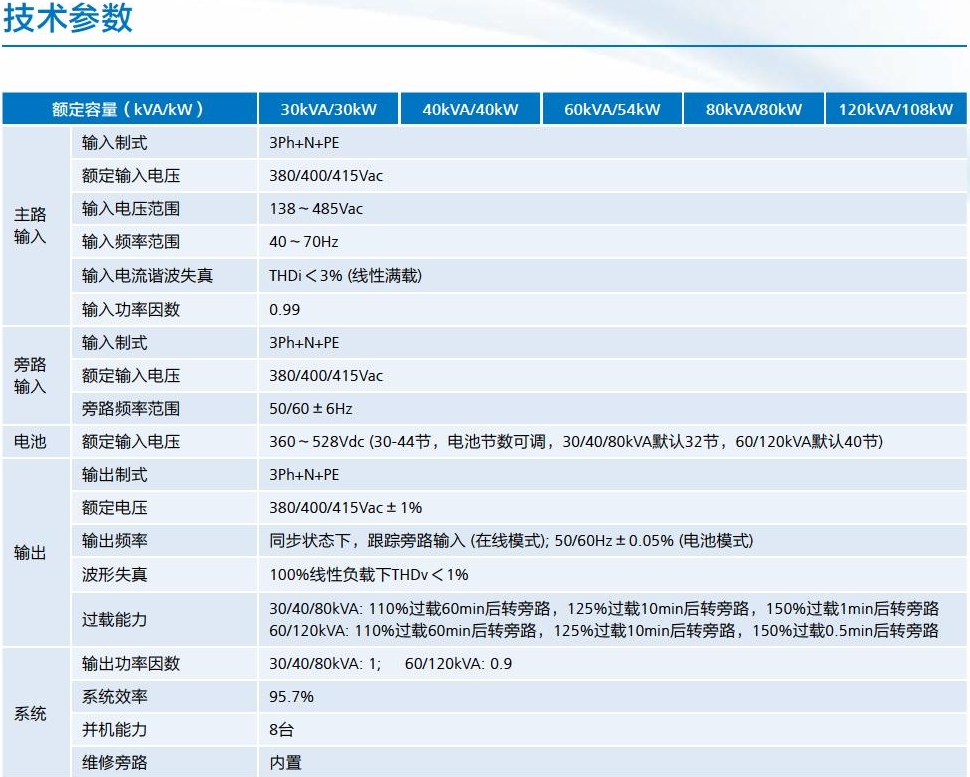Image resolution: width=970 pixels, height=777 pixels.
Task: Choose the 80kVA/80kW column header
Action: [753, 109]
